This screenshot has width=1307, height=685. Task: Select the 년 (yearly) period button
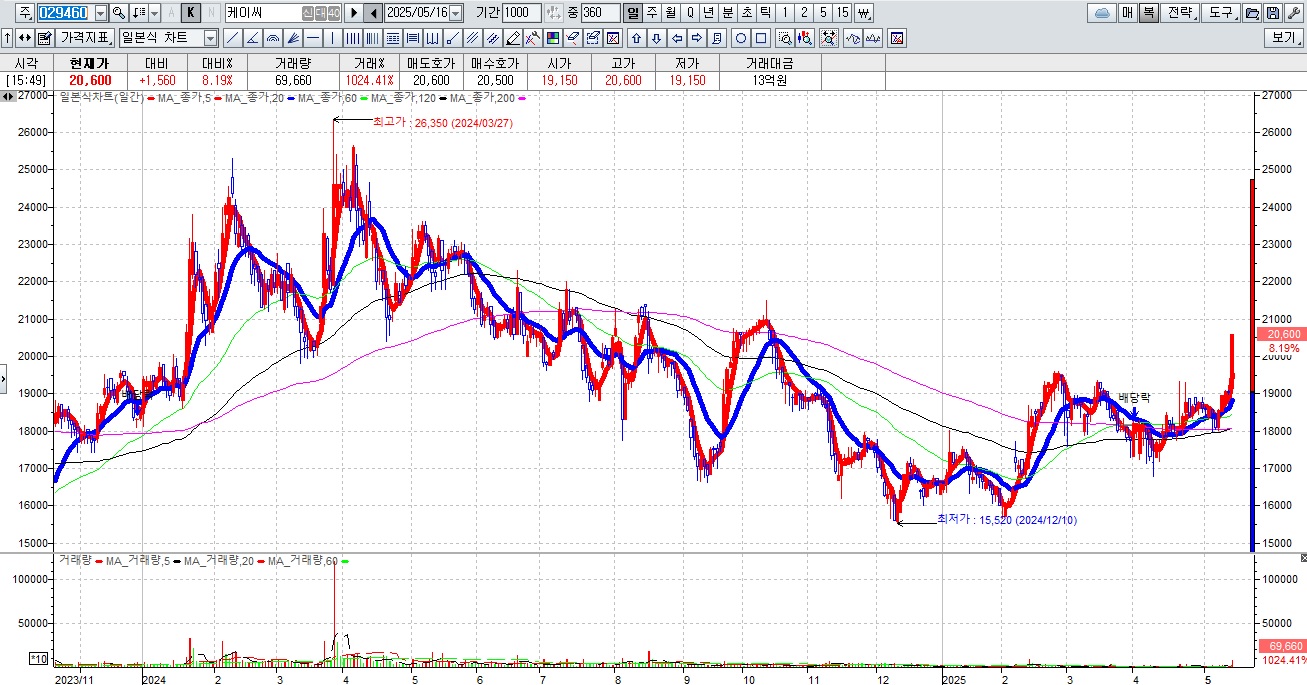pyautogui.click(x=708, y=13)
